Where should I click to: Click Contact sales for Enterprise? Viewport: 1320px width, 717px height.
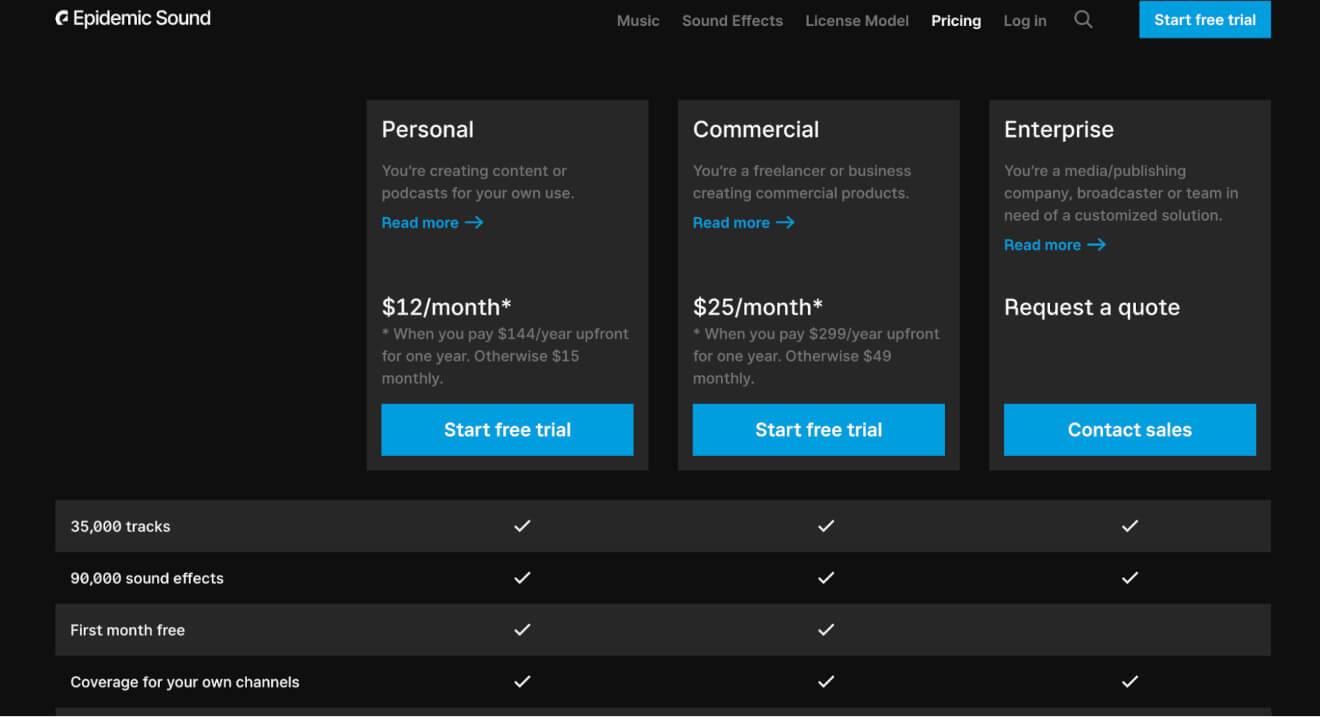click(x=1130, y=430)
